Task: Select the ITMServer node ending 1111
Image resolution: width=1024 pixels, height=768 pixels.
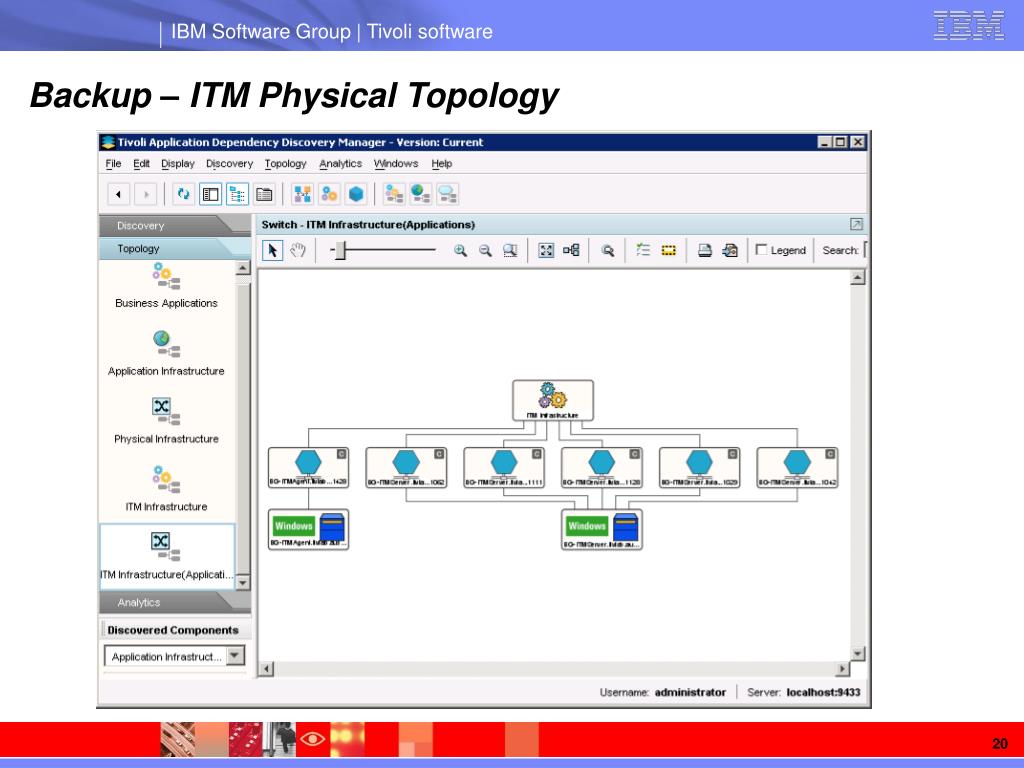Action: [x=504, y=467]
